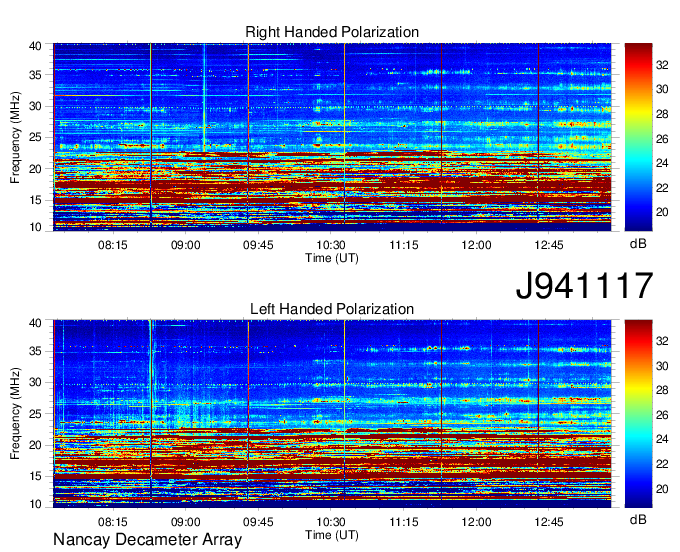680x552 pixels.
Task: Click 35 frequency tick of Left Handed plot
Action: (36, 351)
